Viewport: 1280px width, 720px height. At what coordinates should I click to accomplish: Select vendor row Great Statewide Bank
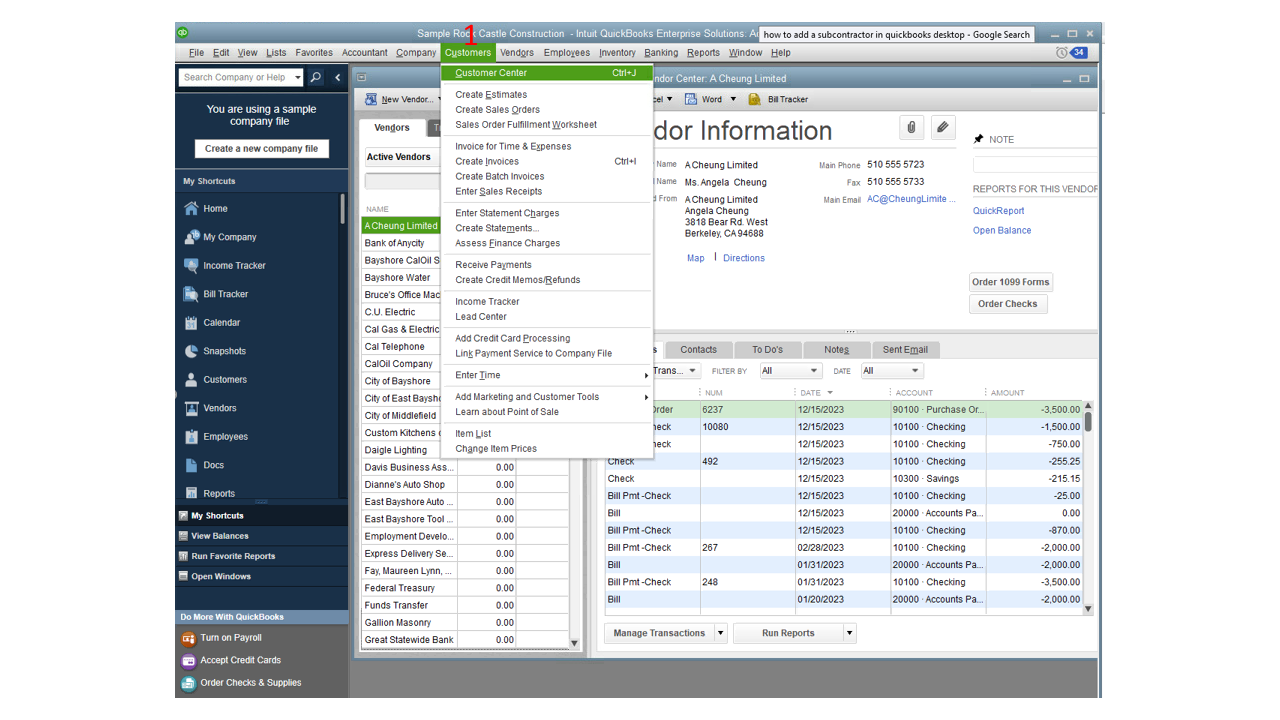click(465, 640)
